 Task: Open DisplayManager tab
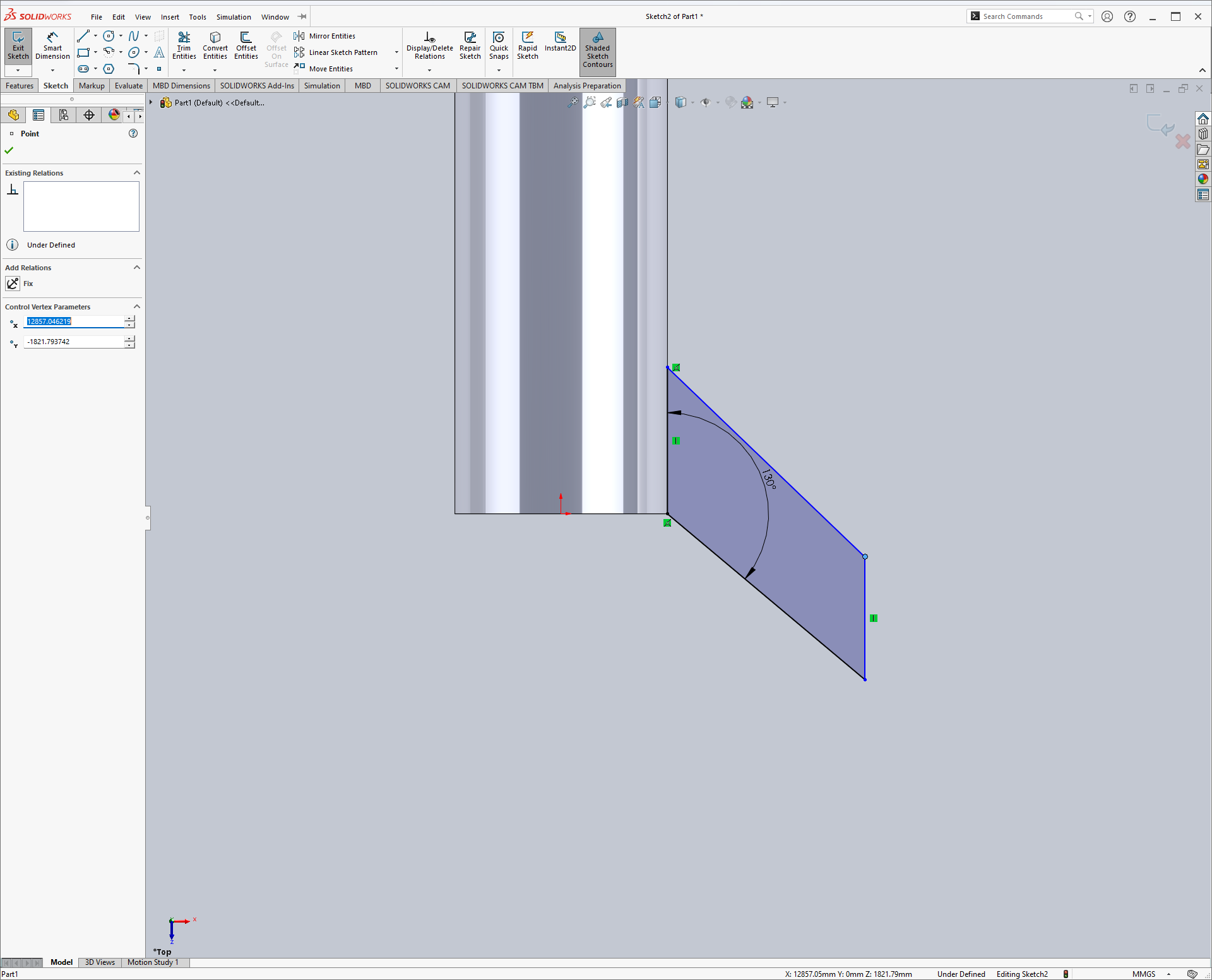pyautogui.click(x=114, y=115)
